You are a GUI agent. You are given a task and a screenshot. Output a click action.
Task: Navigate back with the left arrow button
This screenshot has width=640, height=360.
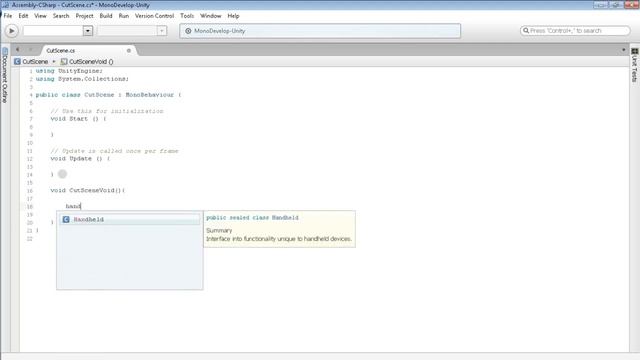18,50
